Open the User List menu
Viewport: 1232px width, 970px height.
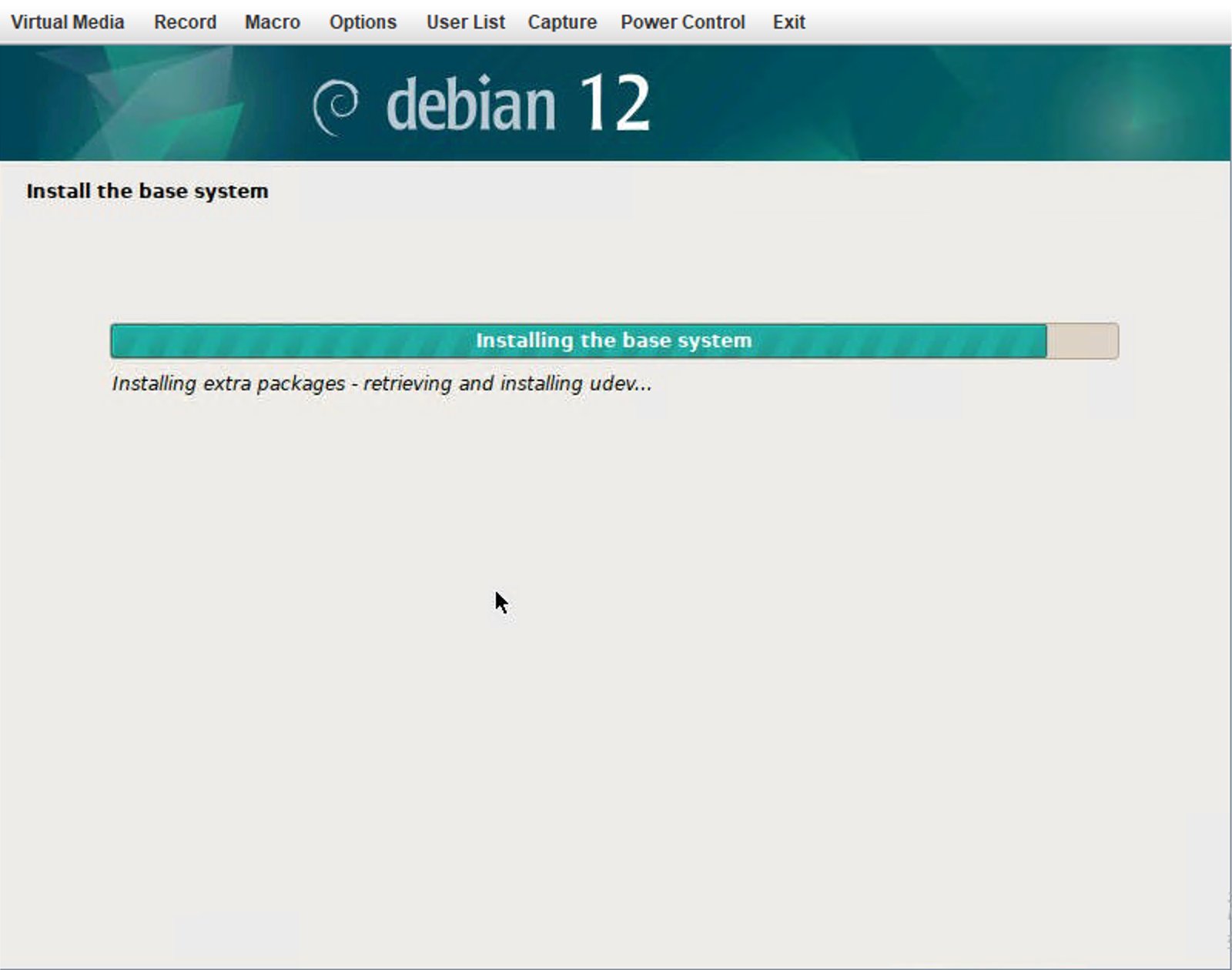pos(465,22)
